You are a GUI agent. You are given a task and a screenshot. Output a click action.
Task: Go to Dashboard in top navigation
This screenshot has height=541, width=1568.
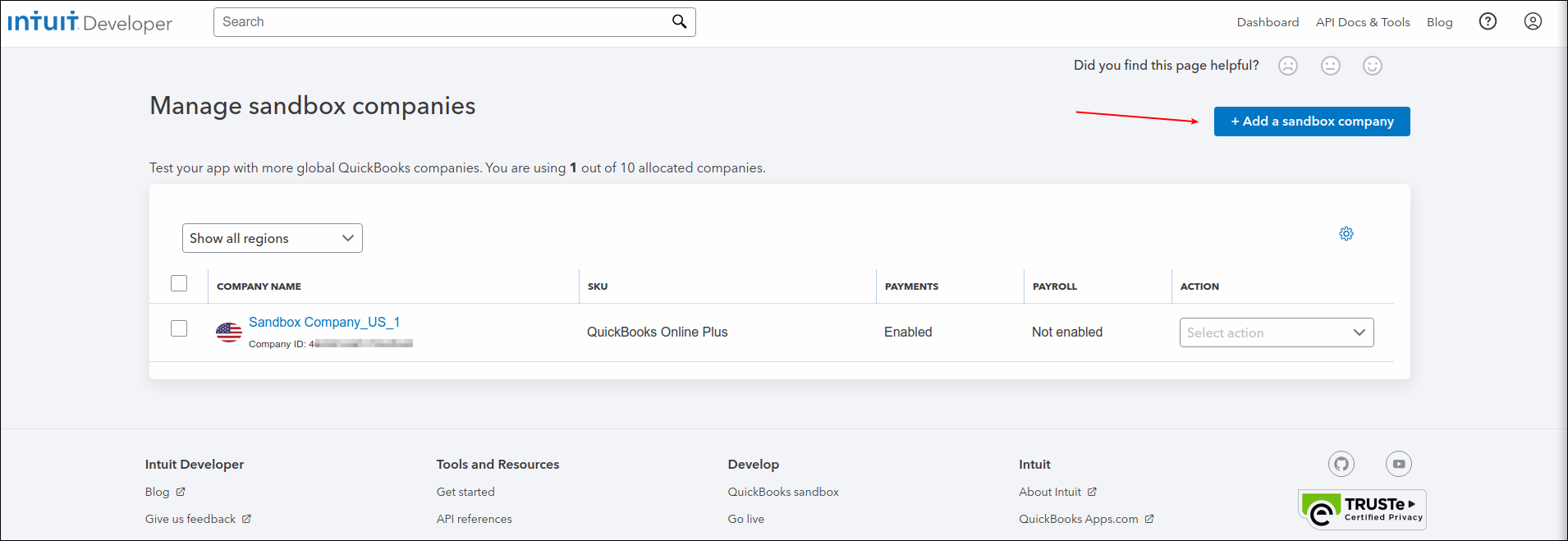click(x=1268, y=22)
